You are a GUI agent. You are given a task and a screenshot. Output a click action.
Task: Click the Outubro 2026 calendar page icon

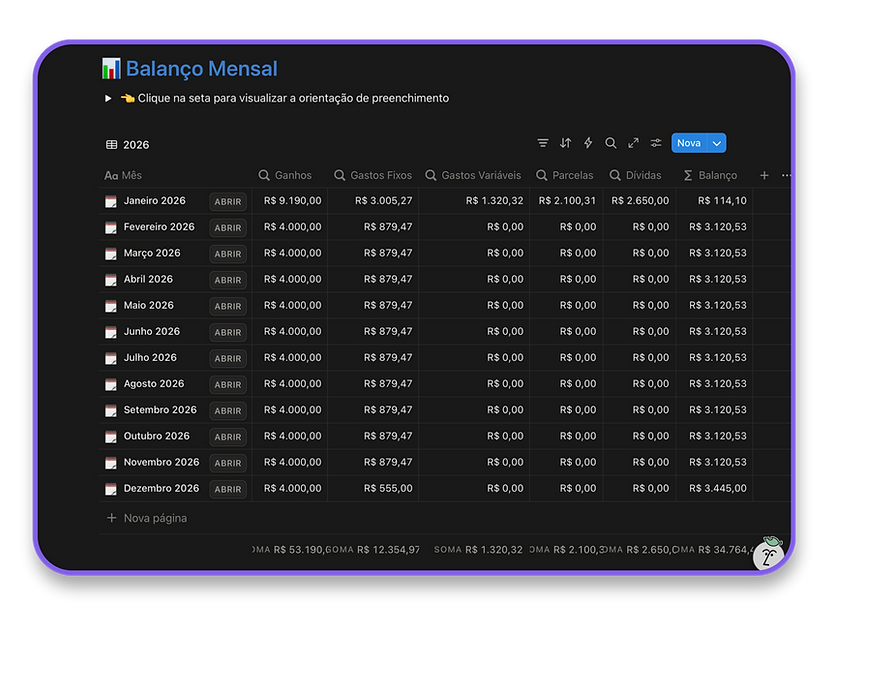click(x=111, y=437)
